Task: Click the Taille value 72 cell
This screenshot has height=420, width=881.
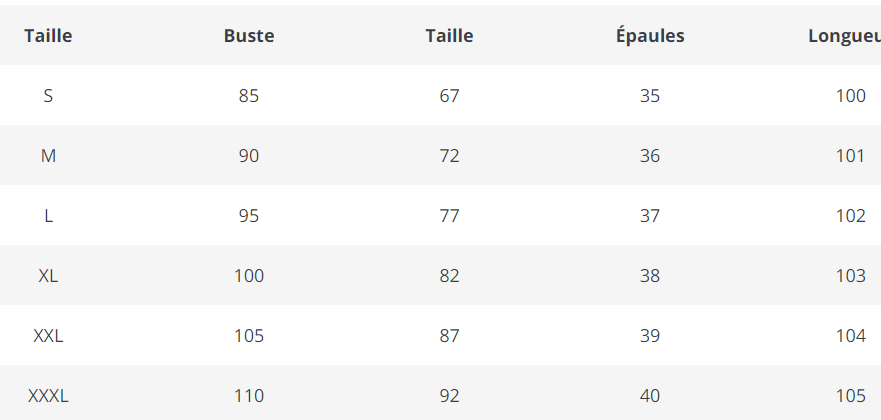Action: pyautogui.click(x=449, y=156)
